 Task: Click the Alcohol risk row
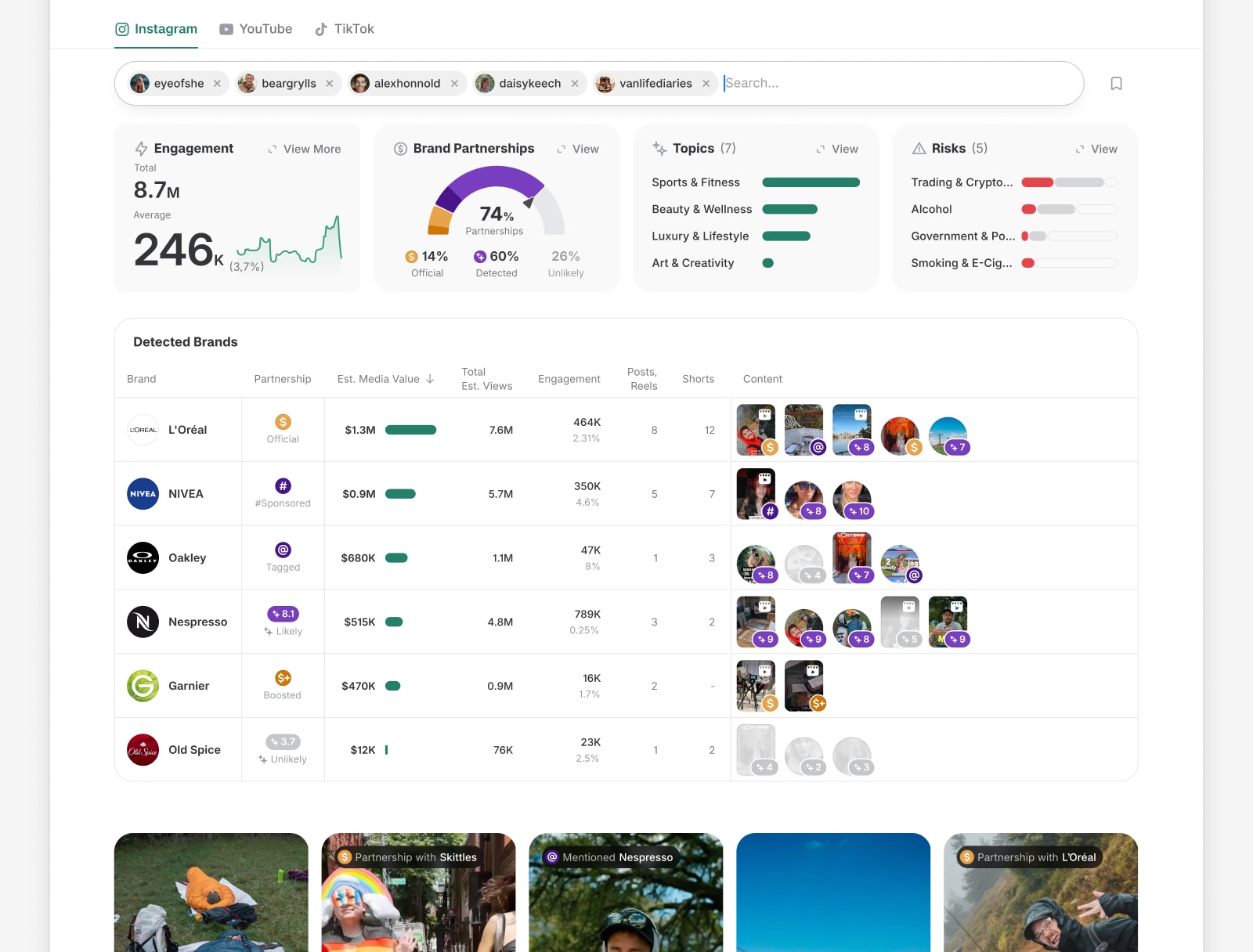[1014, 209]
